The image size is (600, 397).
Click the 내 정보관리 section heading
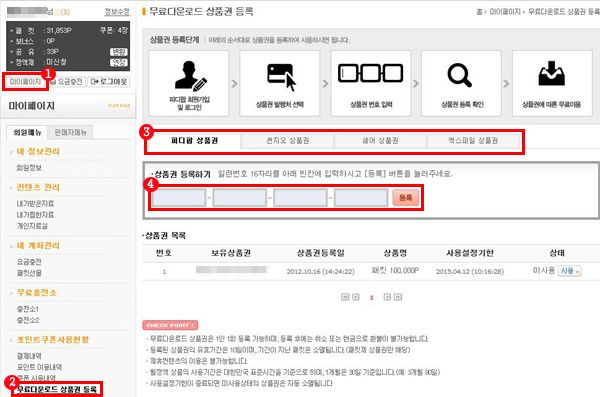38,151
